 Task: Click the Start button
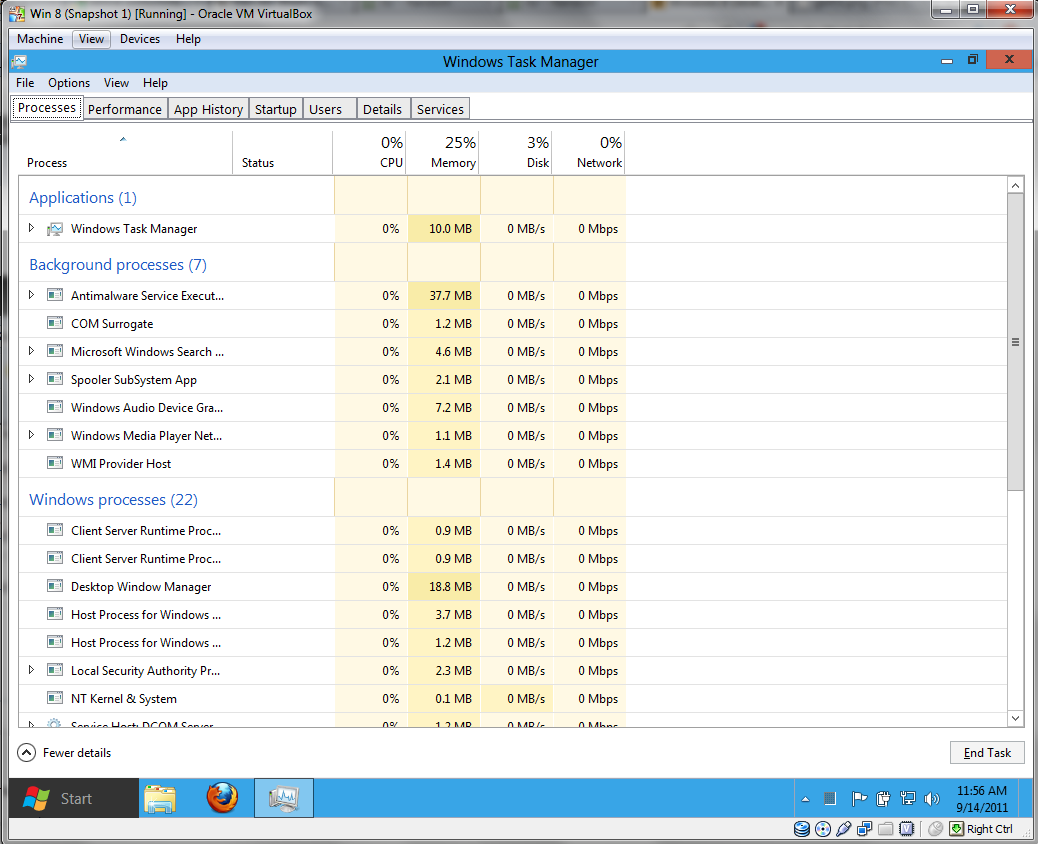tap(73, 798)
